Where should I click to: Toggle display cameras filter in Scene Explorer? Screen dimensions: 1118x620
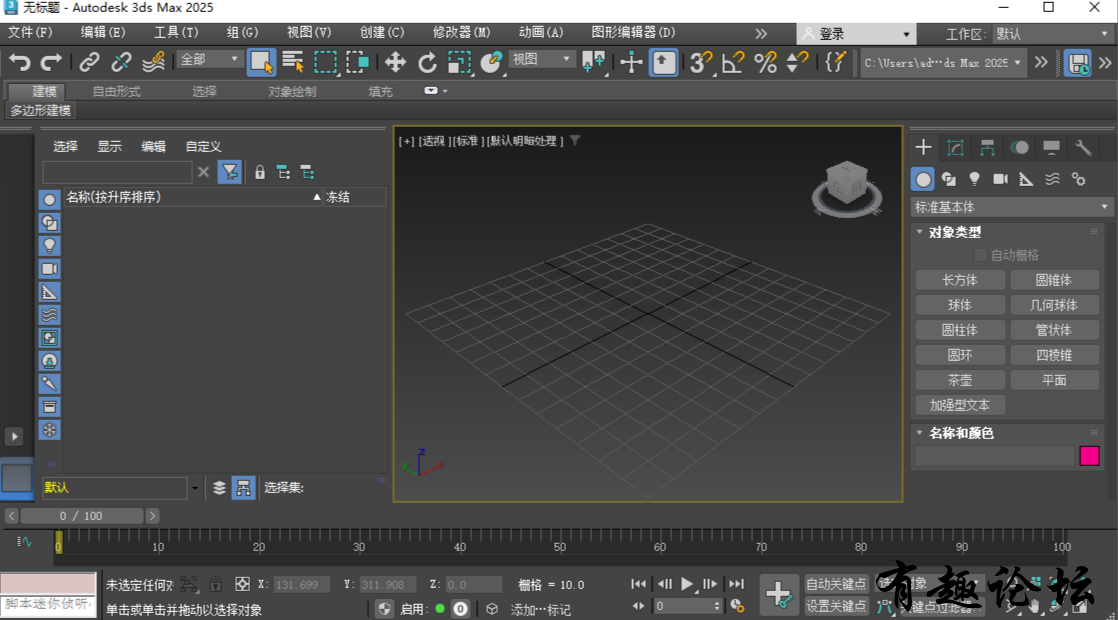pyautogui.click(x=49, y=269)
